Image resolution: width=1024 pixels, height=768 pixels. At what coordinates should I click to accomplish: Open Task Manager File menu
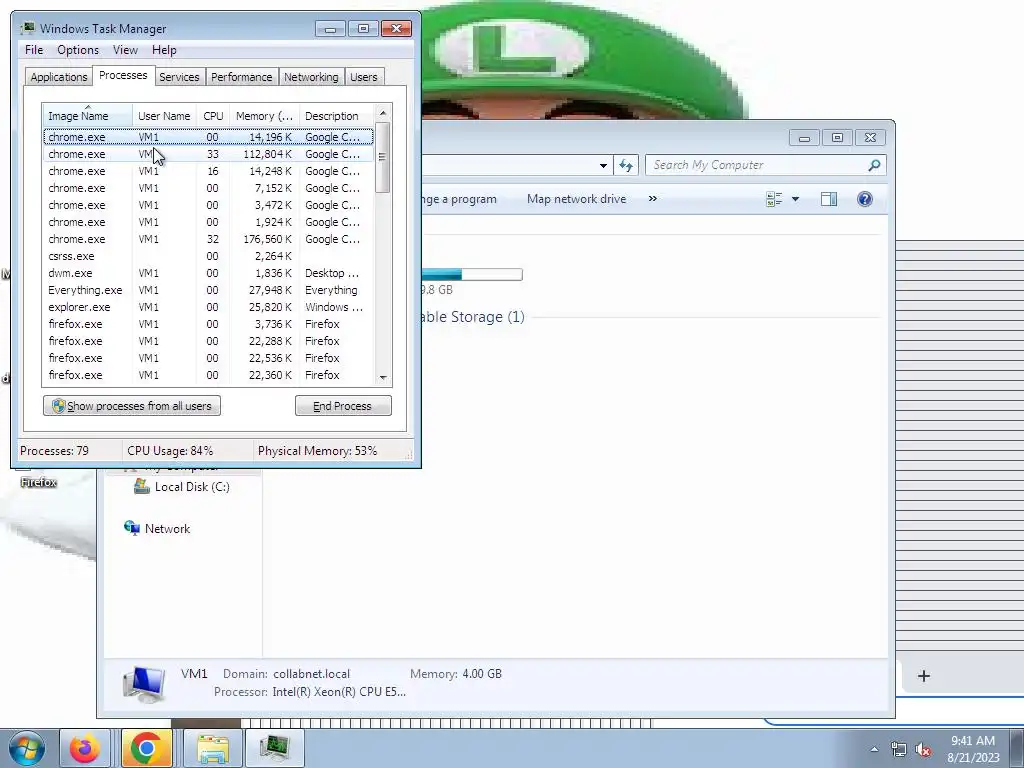pyautogui.click(x=34, y=50)
